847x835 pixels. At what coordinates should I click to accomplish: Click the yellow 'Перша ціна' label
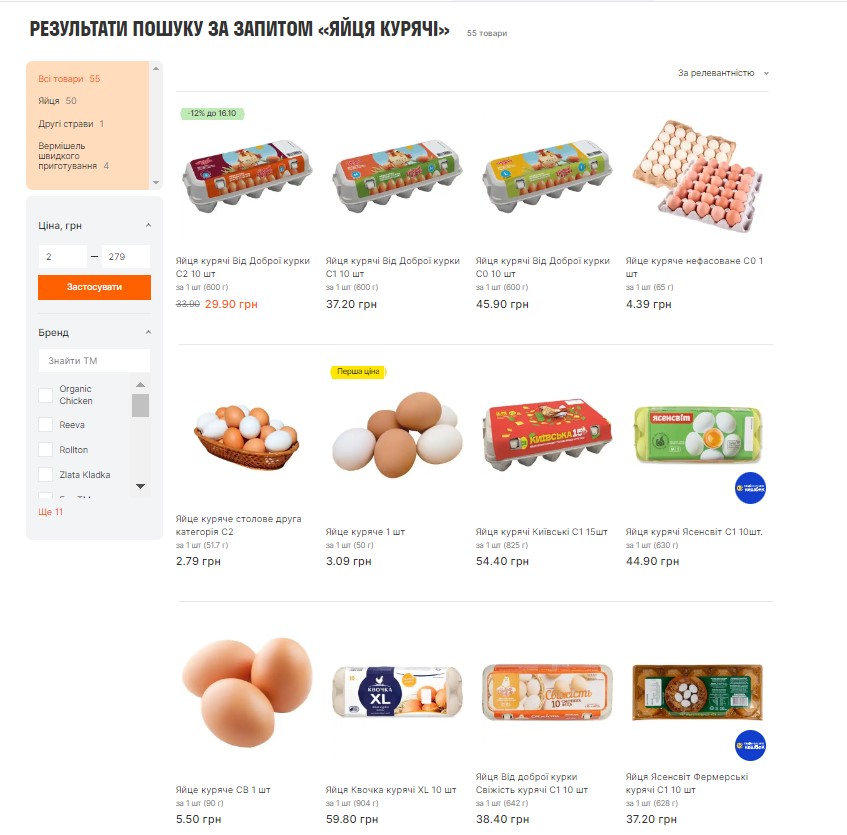[x=358, y=372]
